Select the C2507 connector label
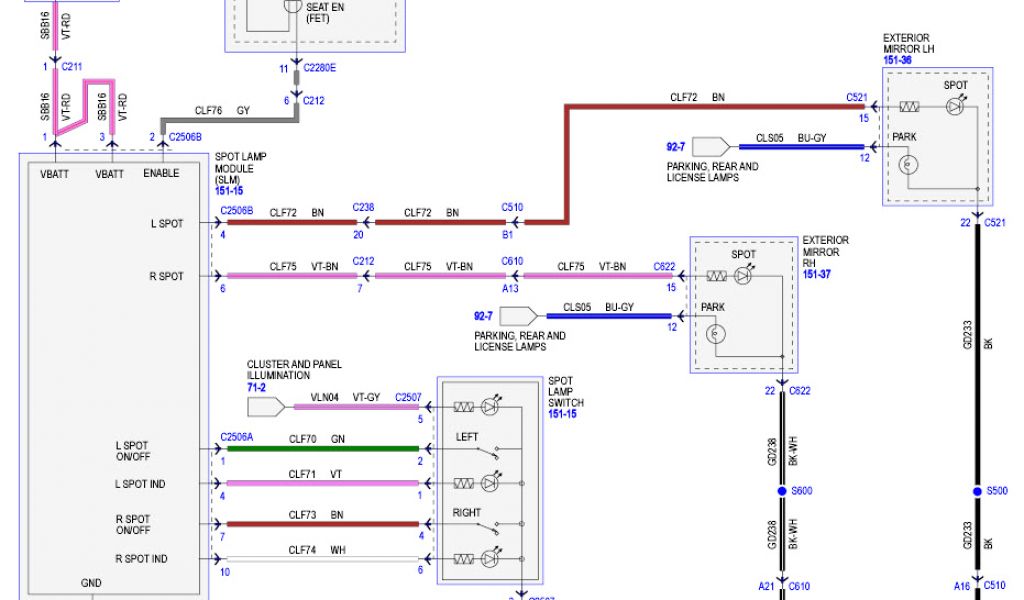The height and width of the screenshot is (600, 1024). coord(407,397)
